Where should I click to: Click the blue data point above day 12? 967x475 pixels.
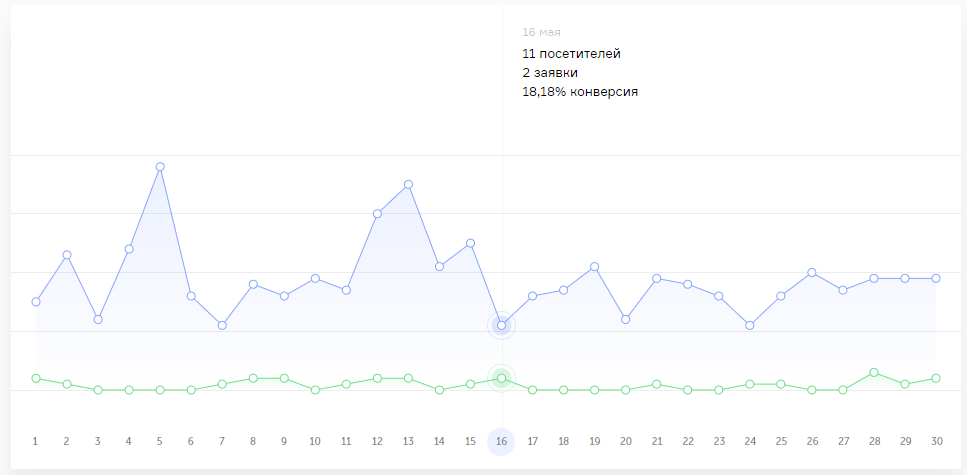[377, 214]
